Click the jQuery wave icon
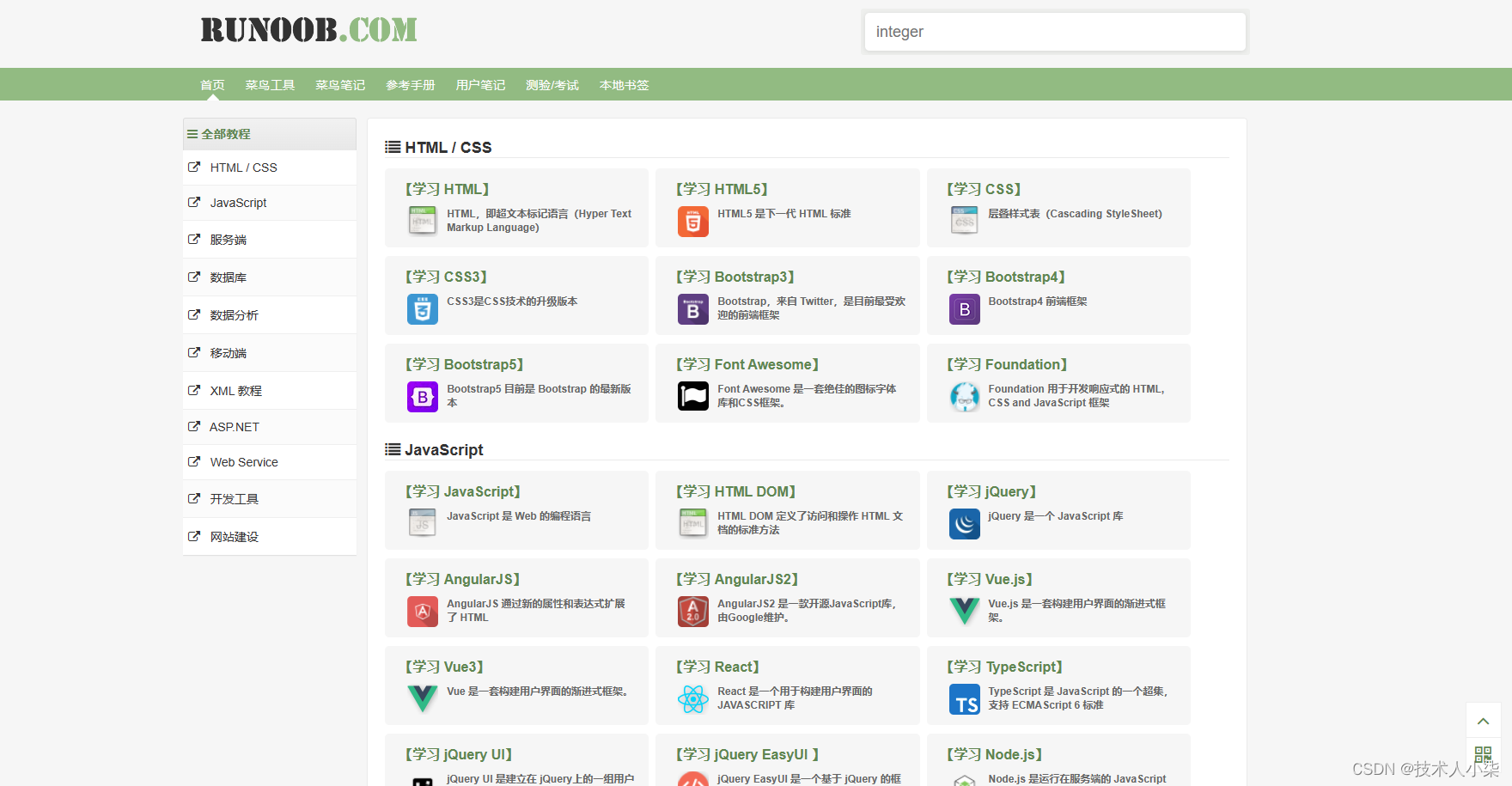1512x786 pixels. point(964,523)
